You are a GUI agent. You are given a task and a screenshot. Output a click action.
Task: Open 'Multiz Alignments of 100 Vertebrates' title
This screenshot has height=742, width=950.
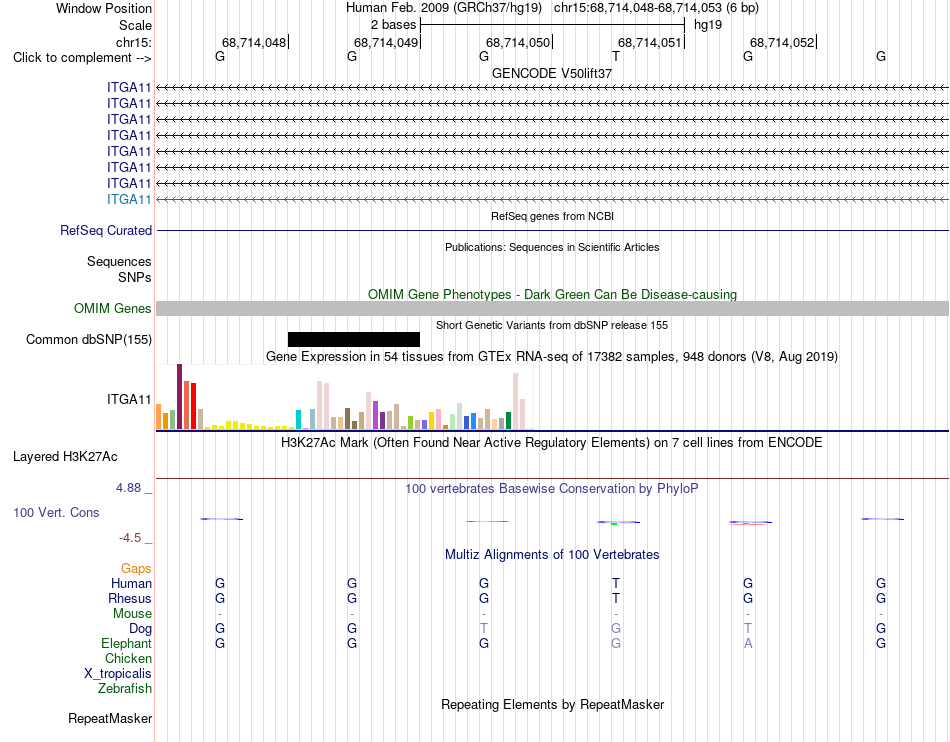point(552,554)
